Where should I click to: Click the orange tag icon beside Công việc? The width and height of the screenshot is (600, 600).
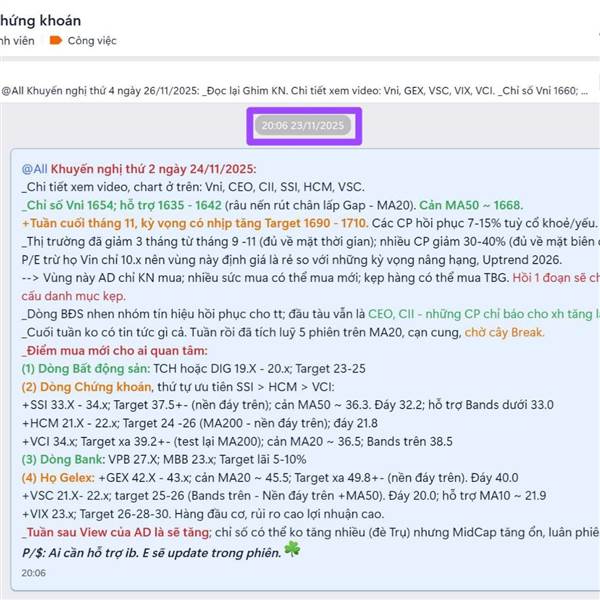[x=55, y=40]
